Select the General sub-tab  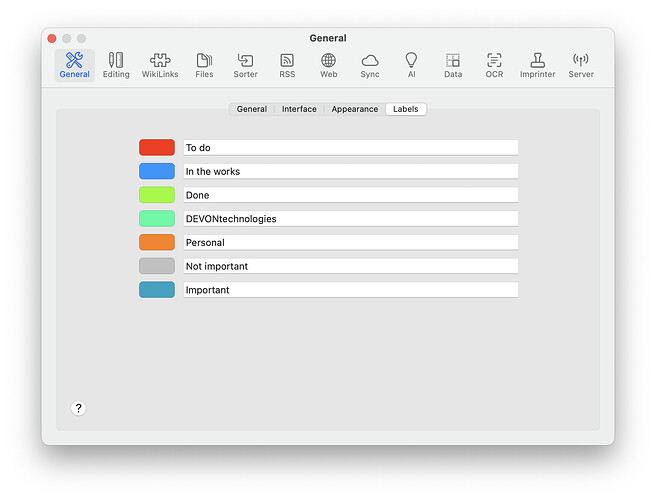coord(251,109)
